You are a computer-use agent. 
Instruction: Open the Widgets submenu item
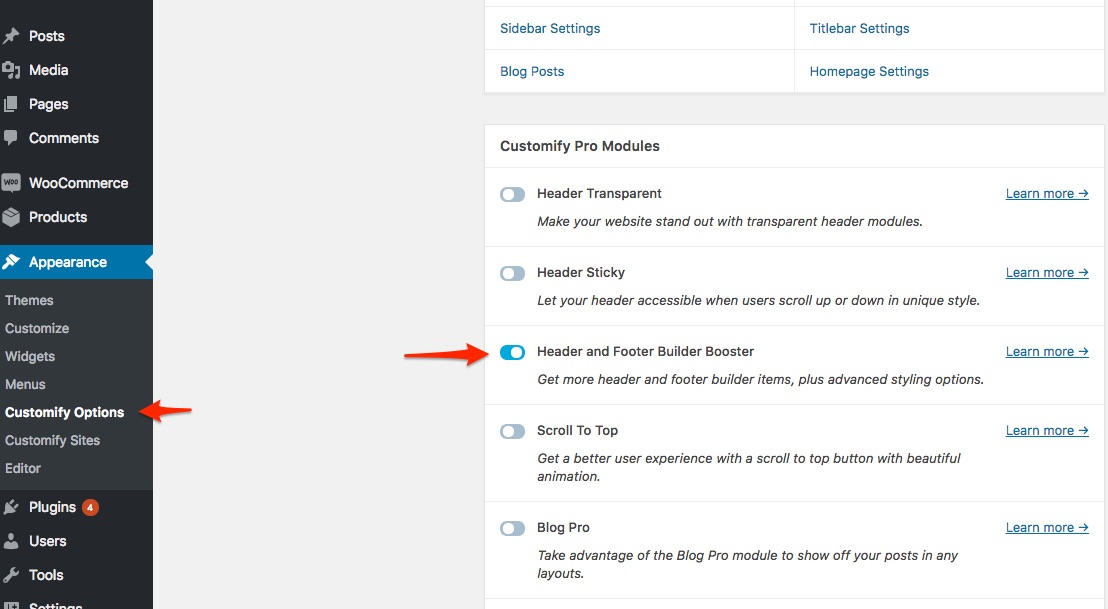click(x=30, y=356)
